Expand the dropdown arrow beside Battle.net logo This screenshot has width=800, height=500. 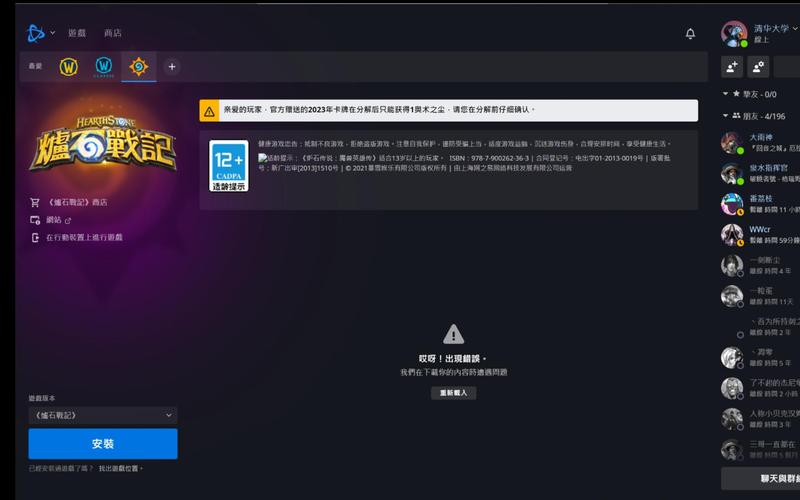point(52,33)
